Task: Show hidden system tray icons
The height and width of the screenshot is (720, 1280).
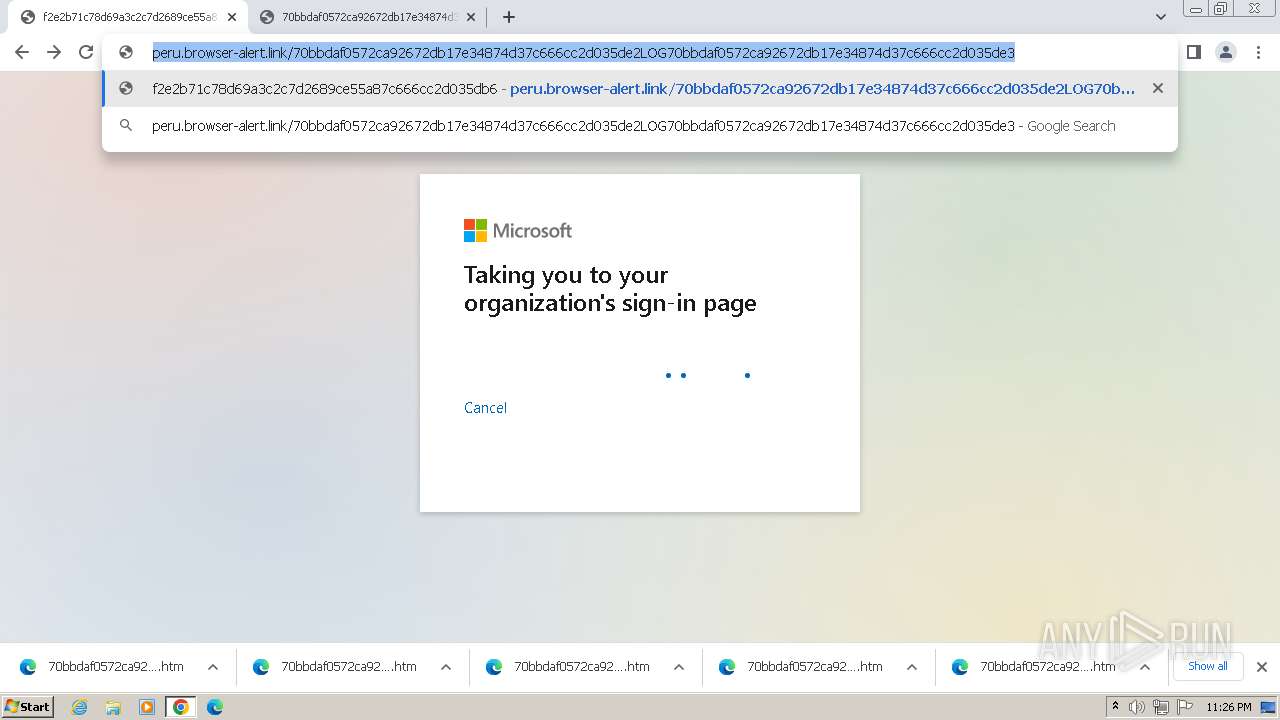Action: point(1115,707)
